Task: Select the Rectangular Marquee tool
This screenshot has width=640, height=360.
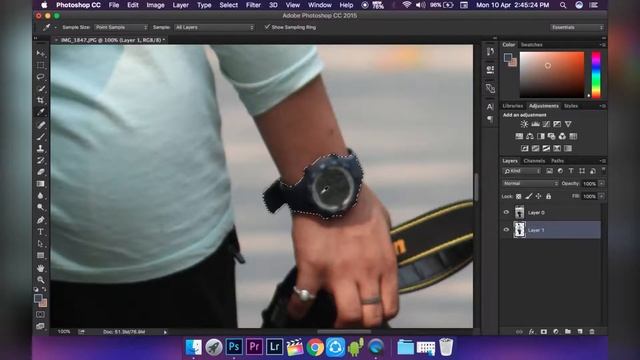Action: click(x=40, y=65)
